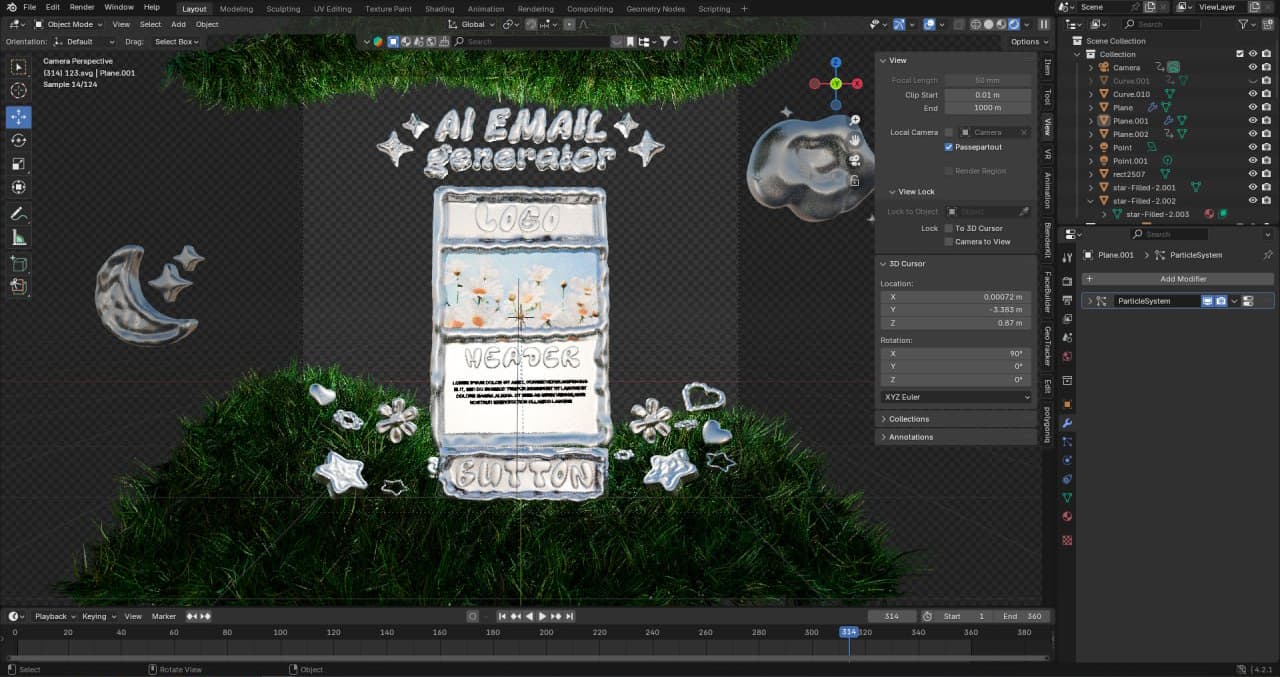Click timeline frame marker 314

[848, 632]
